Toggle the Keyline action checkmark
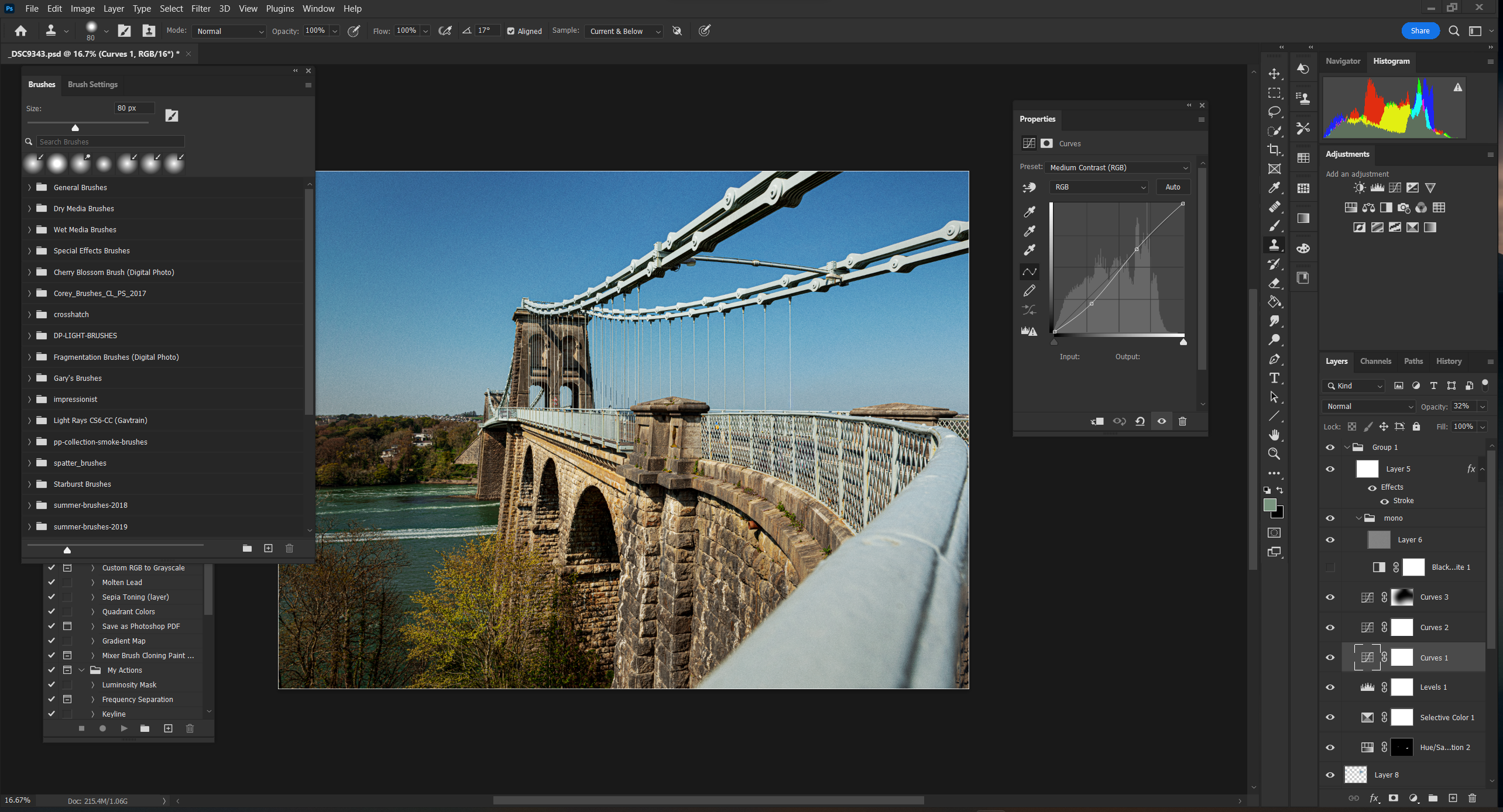Screen dimensions: 1503x812 point(52,714)
